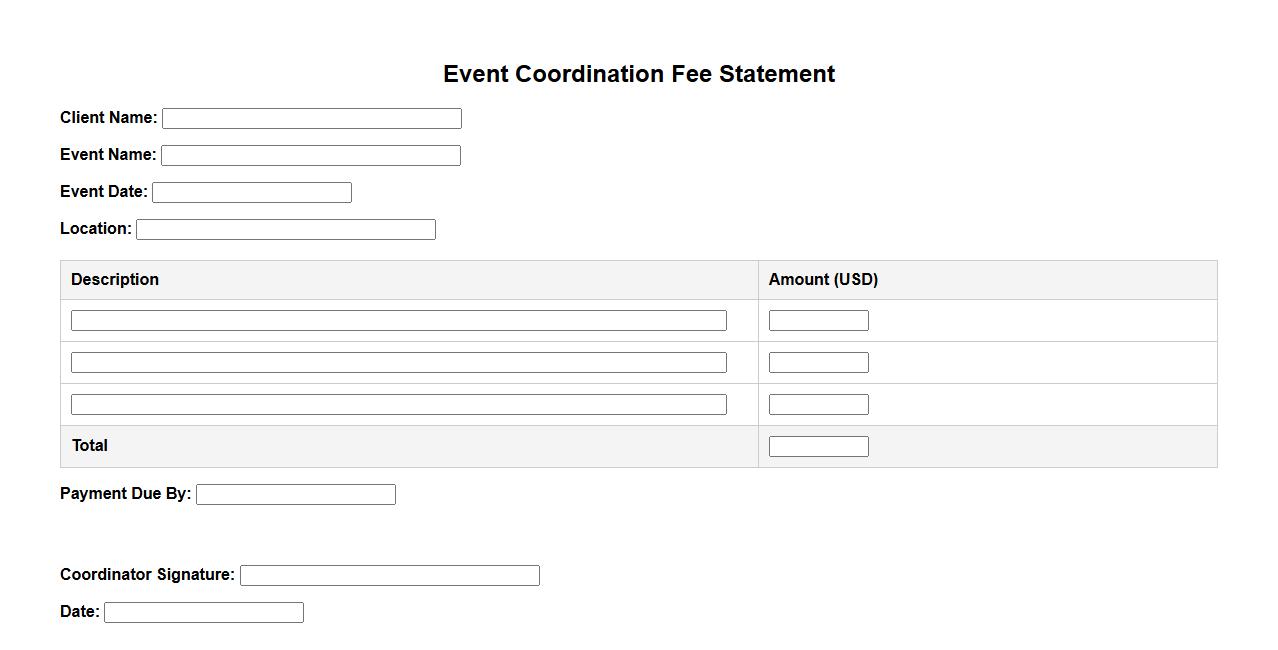
Task: Focus the Event Name text box
Action: [x=310, y=156]
